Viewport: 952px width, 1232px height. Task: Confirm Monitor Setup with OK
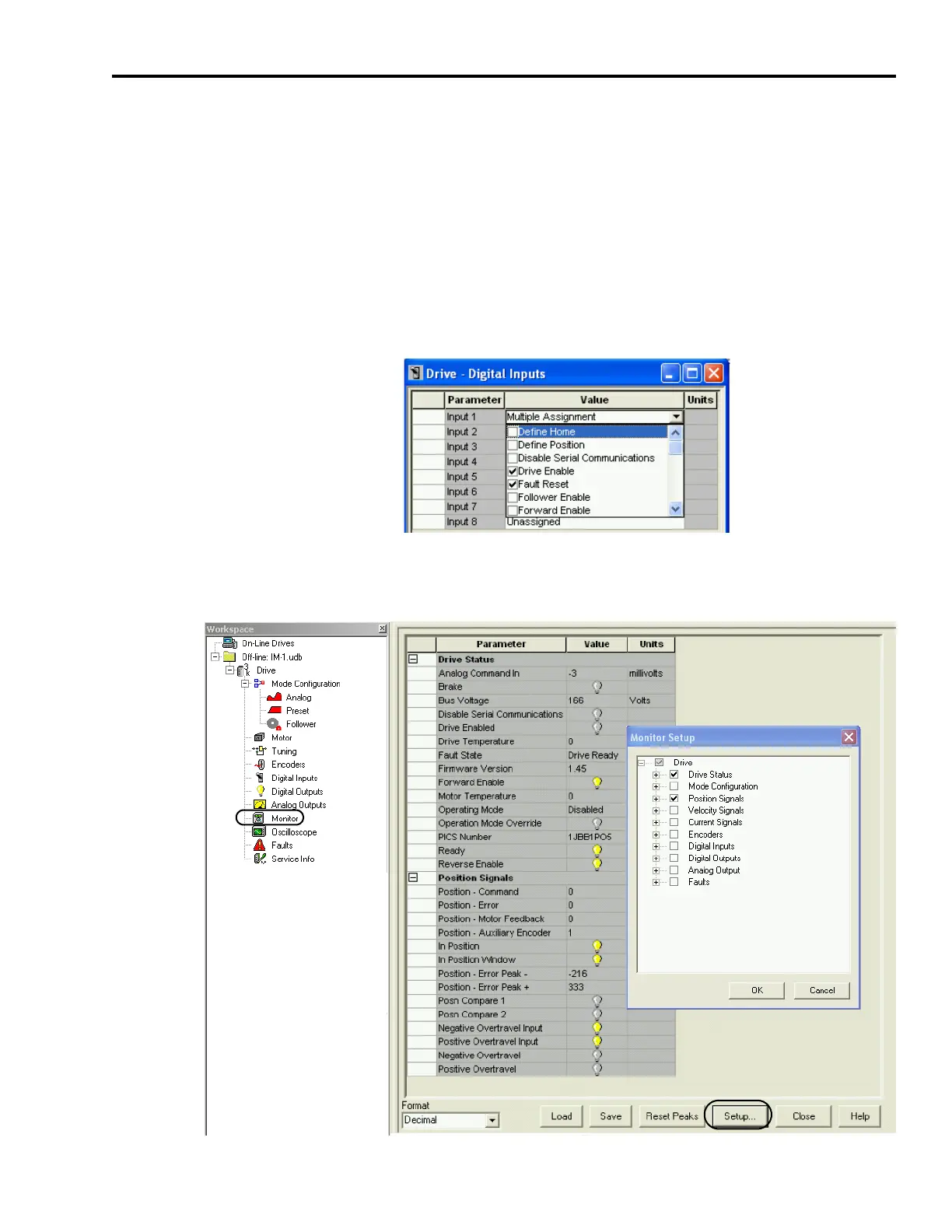(x=757, y=991)
